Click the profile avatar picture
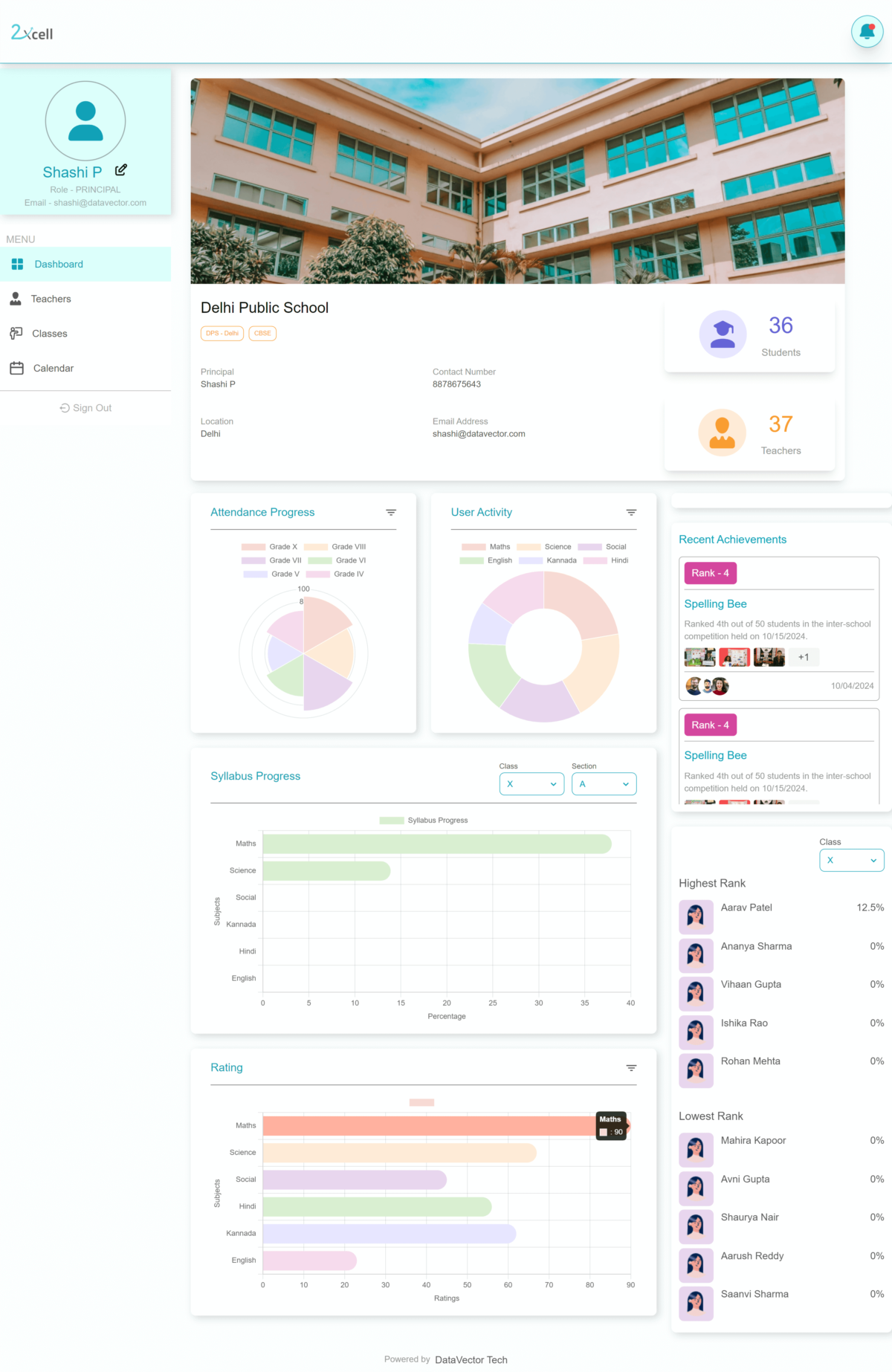This screenshot has height=1372, width=892. (85, 121)
